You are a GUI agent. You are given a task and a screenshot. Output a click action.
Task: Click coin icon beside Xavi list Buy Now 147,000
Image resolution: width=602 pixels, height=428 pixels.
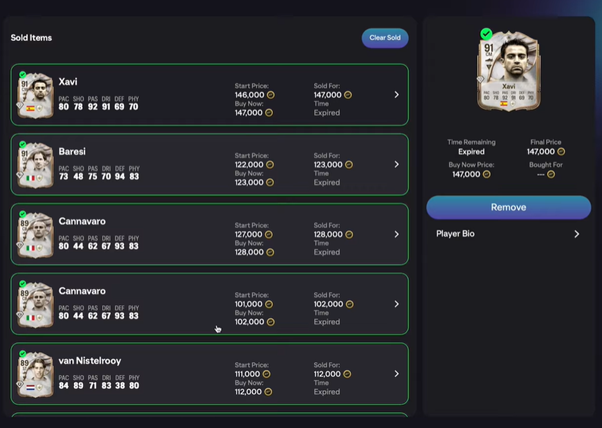click(269, 112)
